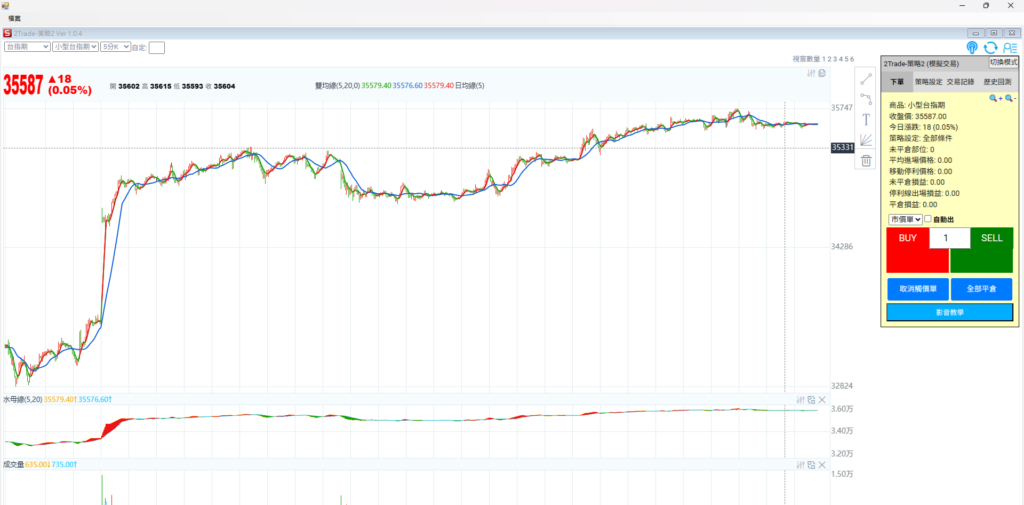1024x505 pixels.
Task: Zoom in with the magnifier plus icon
Action: click(x=995, y=98)
